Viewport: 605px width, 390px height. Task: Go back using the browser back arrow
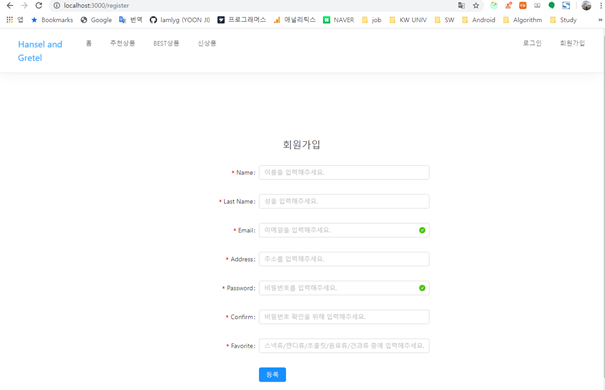click(x=10, y=5)
